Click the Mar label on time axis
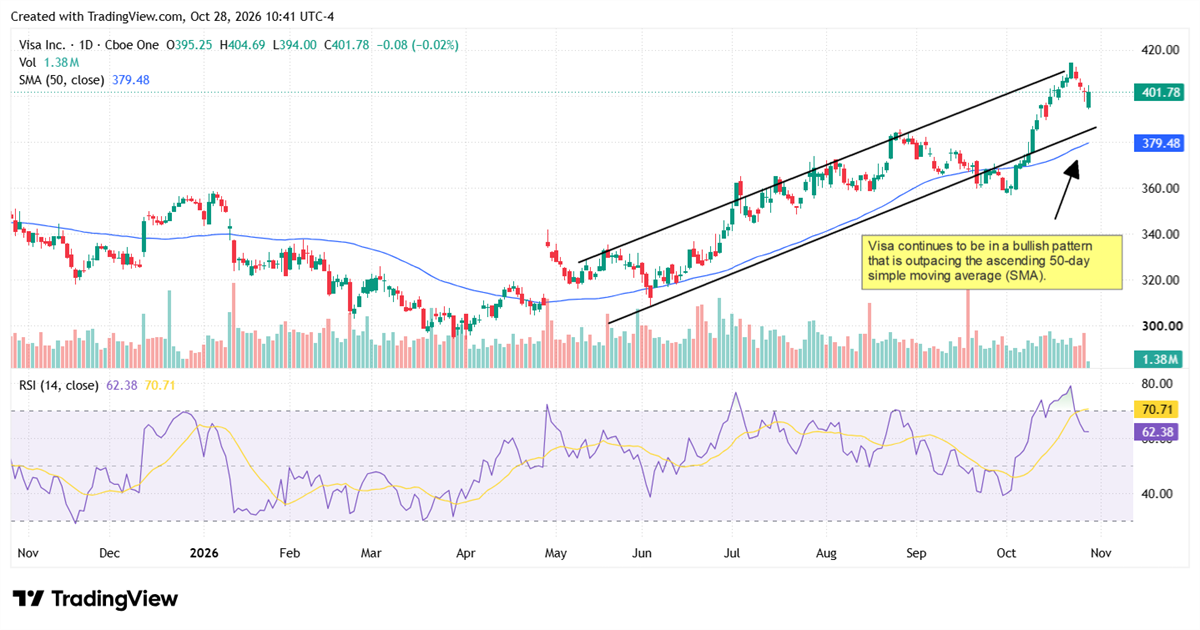The height and width of the screenshot is (630, 1200). click(x=370, y=552)
